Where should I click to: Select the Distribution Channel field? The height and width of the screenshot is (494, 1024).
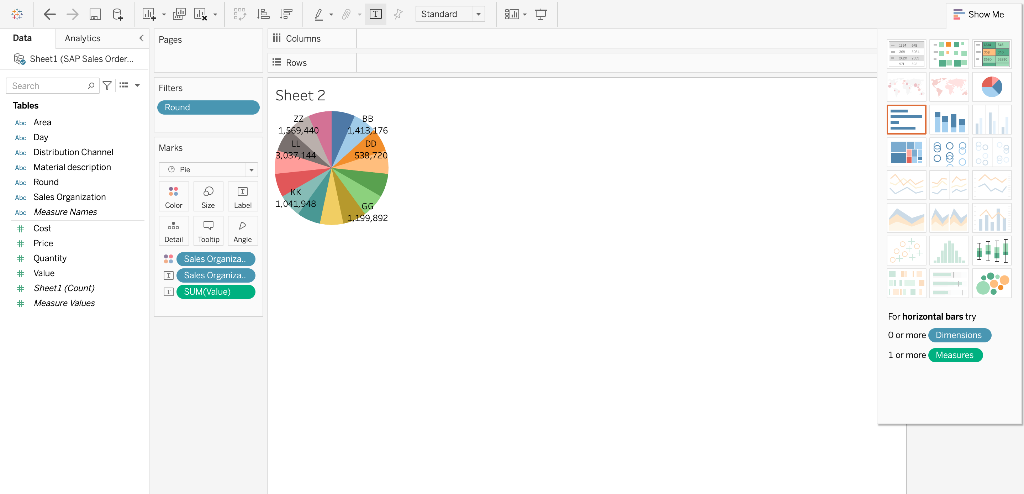tap(73, 152)
